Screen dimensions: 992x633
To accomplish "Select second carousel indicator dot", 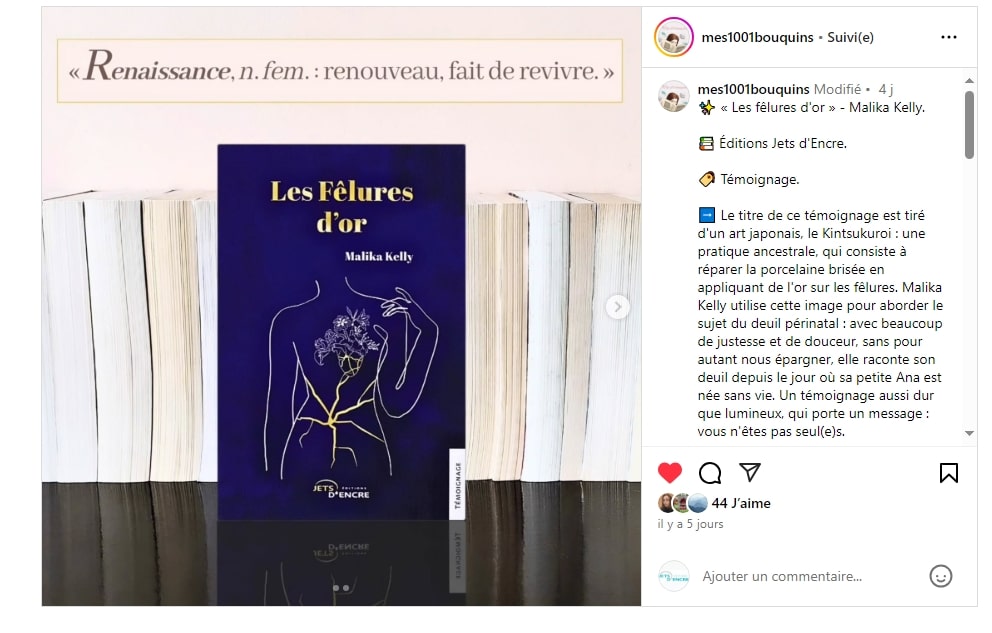I will click(x=346, y=588).
